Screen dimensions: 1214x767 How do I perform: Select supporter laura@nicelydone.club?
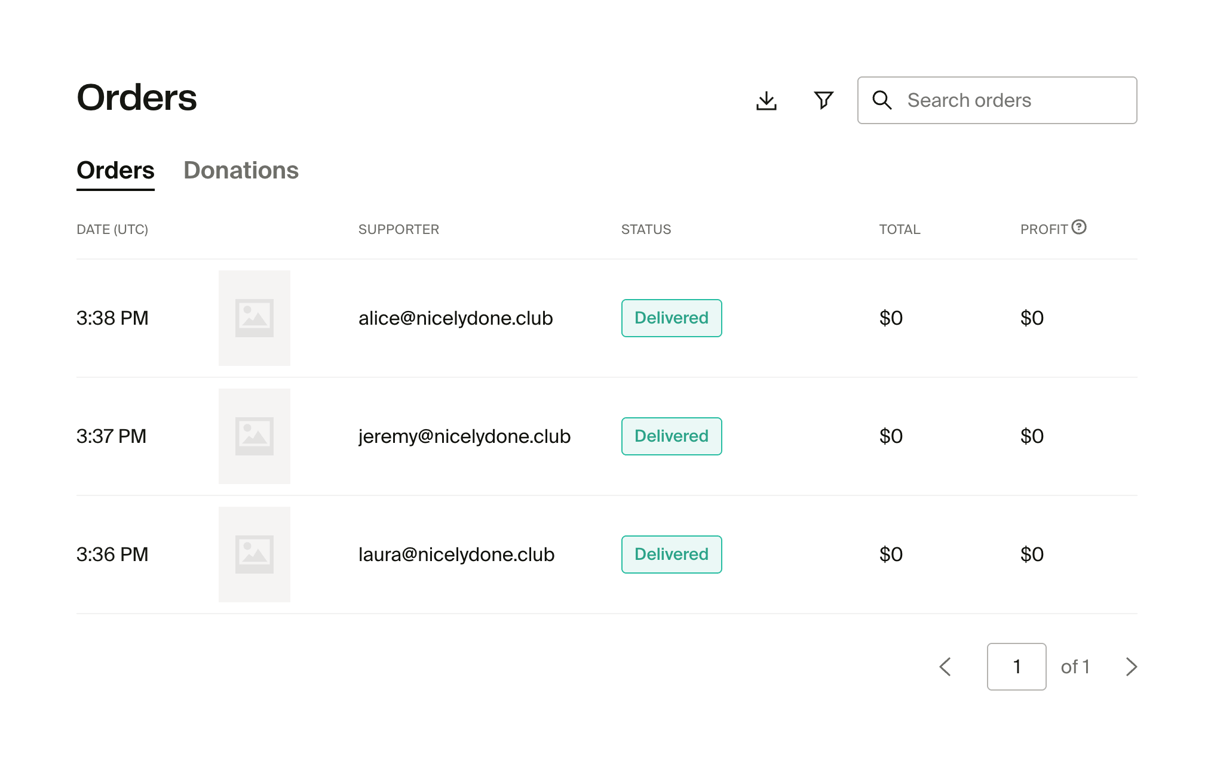point(456,554)
